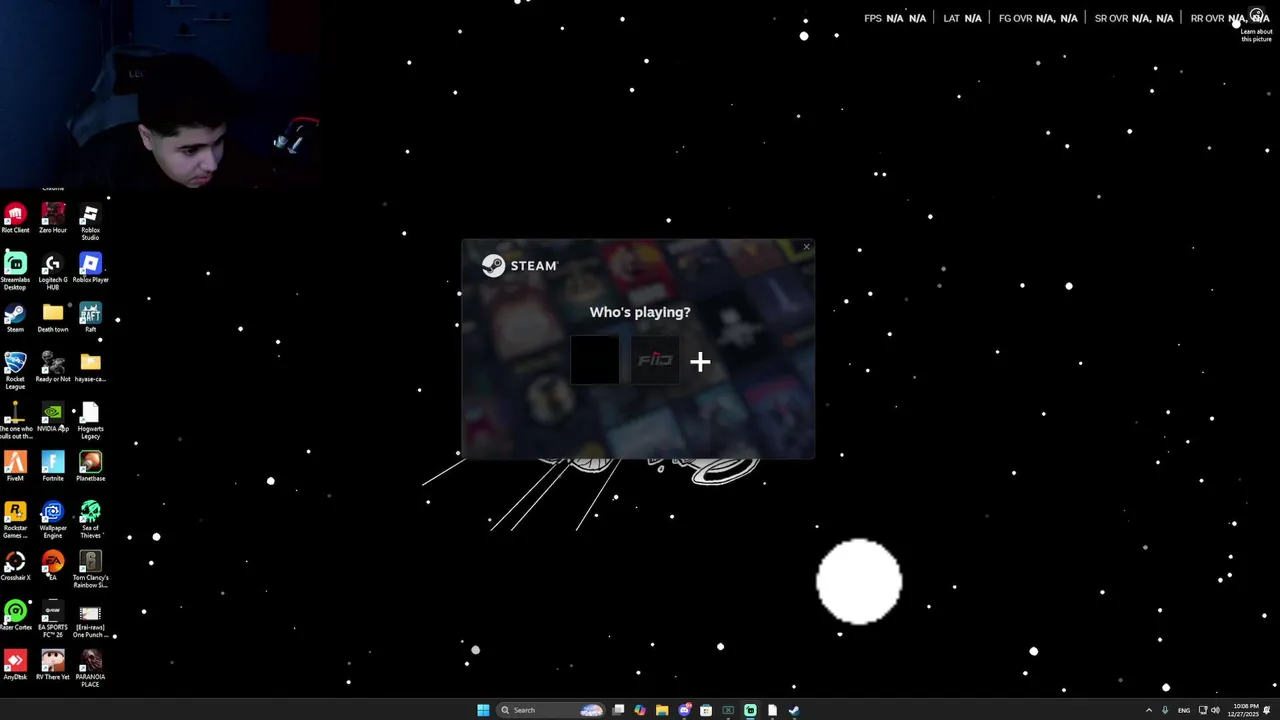Launch the Zero Hour desktop icon

coord(53,218)
